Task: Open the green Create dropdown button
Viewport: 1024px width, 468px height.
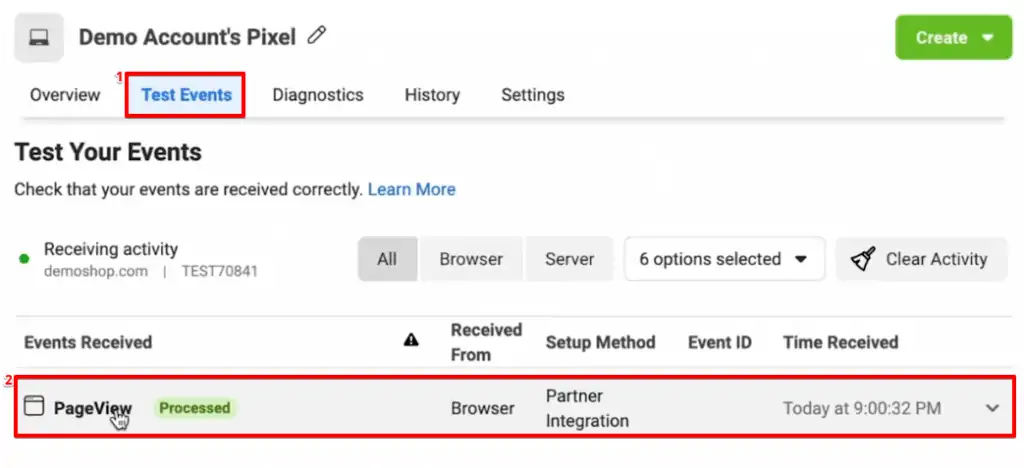Action: 953,38
